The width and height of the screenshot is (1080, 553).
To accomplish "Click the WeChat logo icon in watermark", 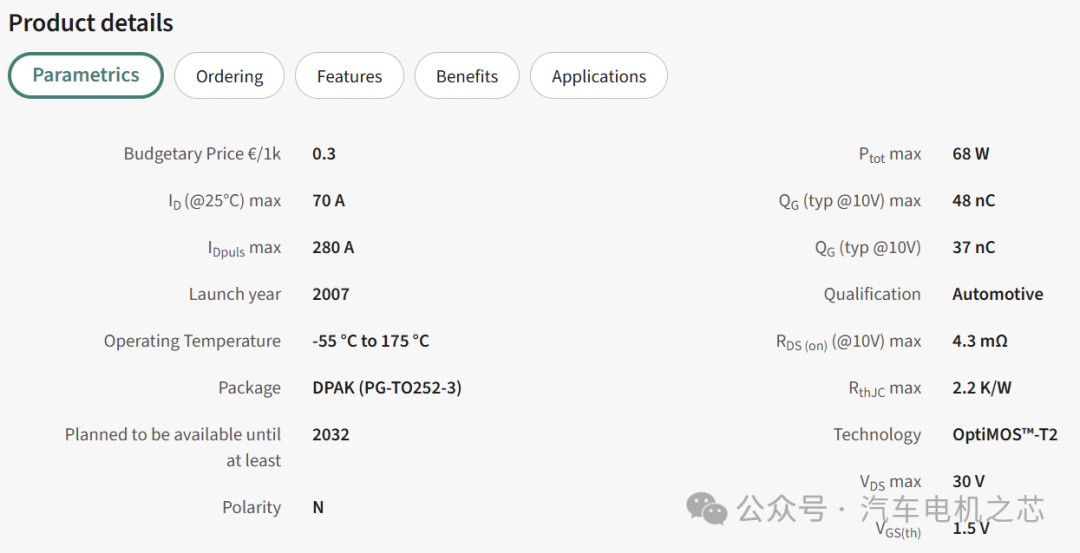I will [707, 508].
